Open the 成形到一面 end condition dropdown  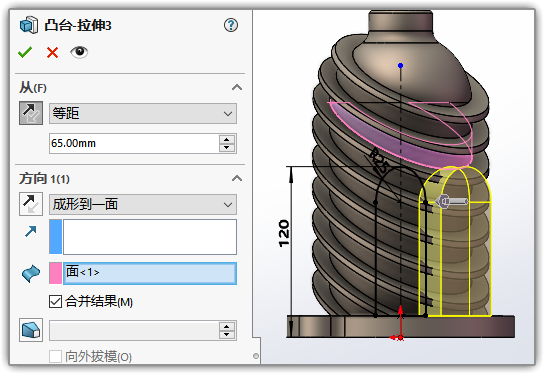click(x=143, y=204)
